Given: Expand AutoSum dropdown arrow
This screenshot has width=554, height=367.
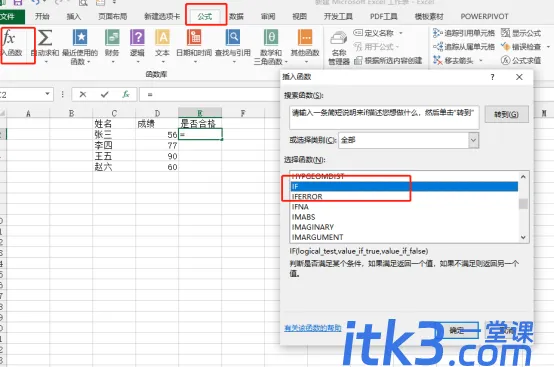Looking at the screenshot, I should (45, 62).
